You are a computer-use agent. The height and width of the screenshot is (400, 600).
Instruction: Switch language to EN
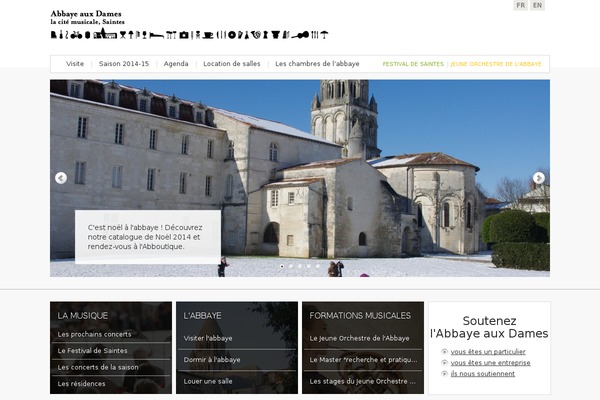(x=537, y=5)
